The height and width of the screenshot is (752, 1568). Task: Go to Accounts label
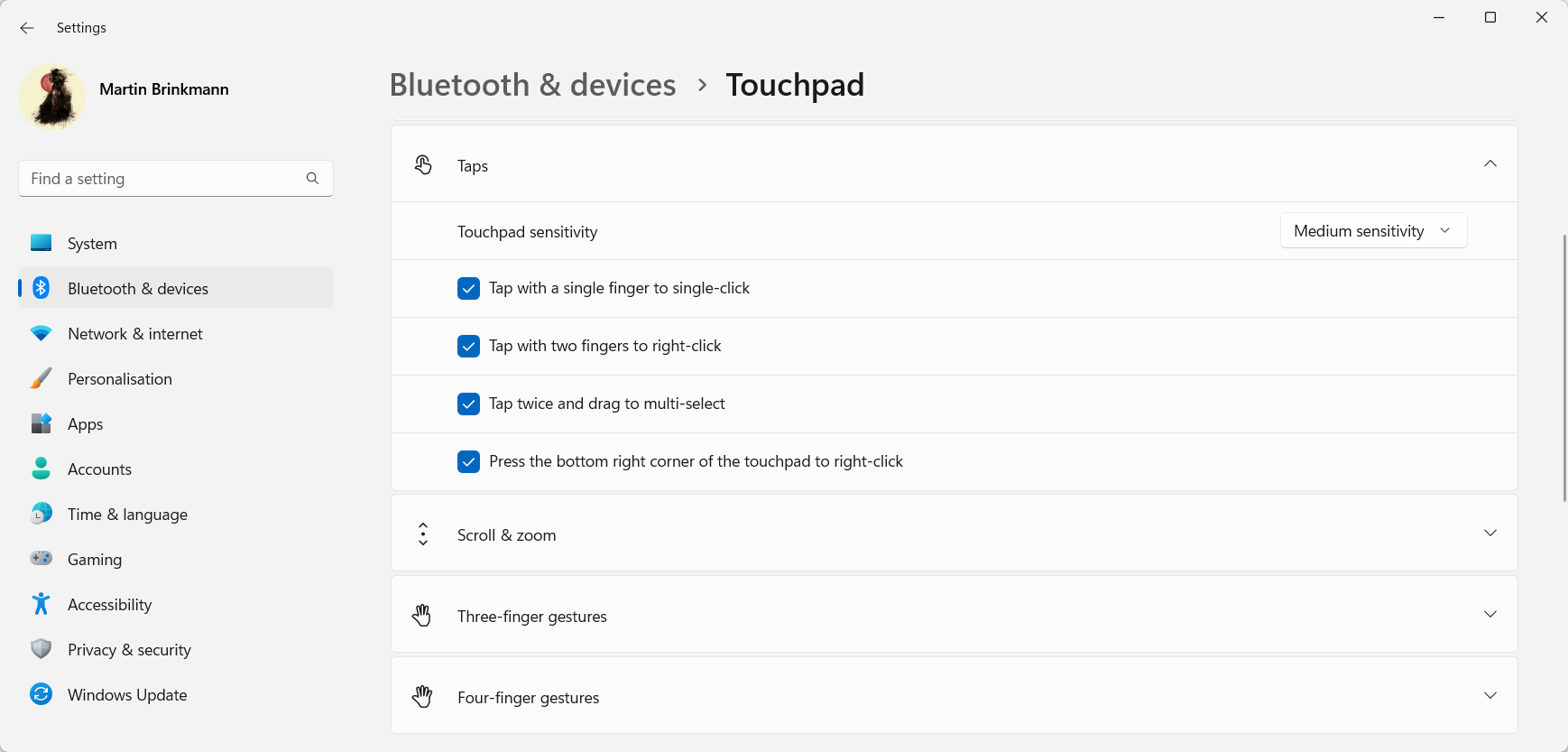click(99, 469)
